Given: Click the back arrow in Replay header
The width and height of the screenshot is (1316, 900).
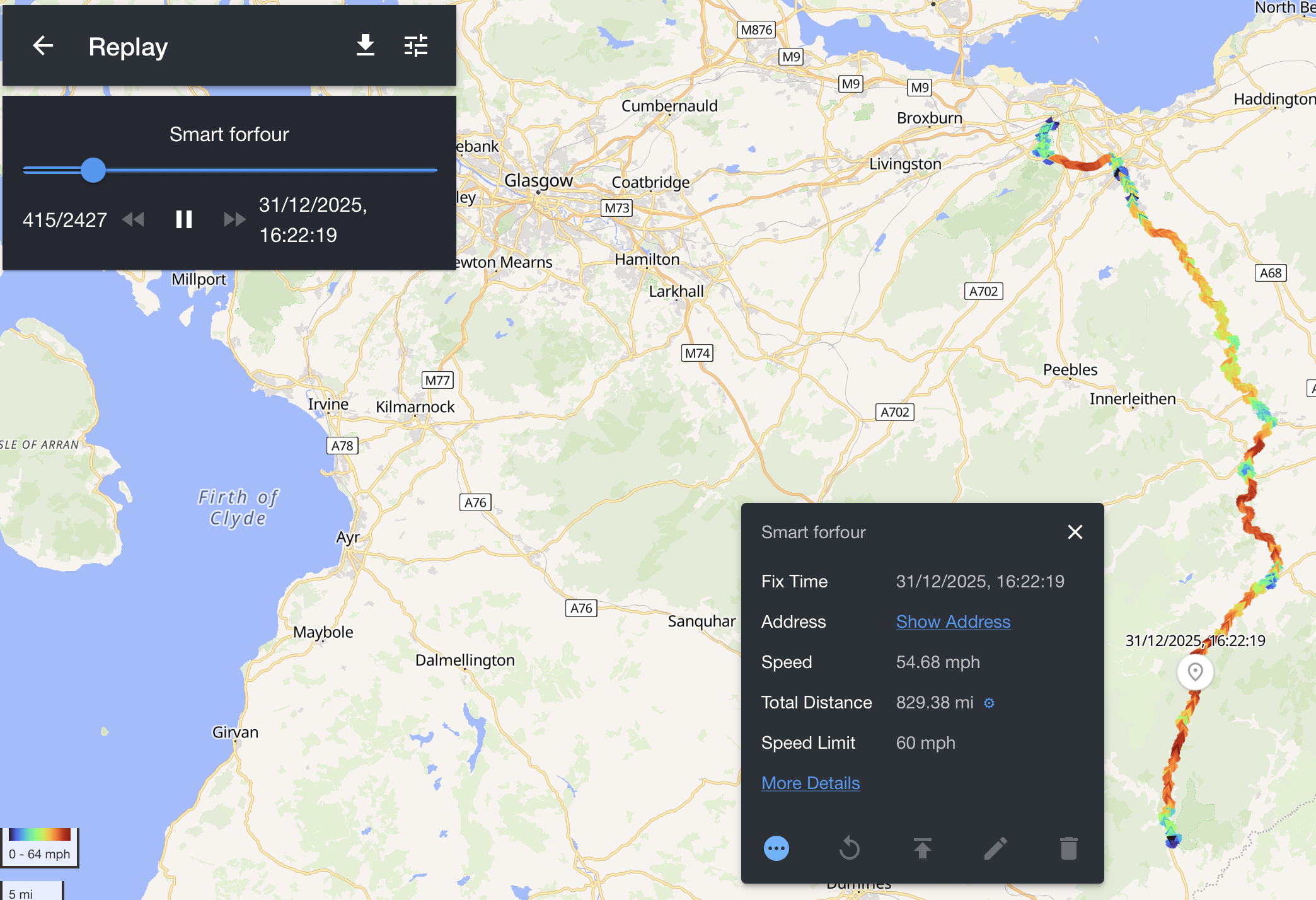Looking at the screenshot, I should coord(43,46).
